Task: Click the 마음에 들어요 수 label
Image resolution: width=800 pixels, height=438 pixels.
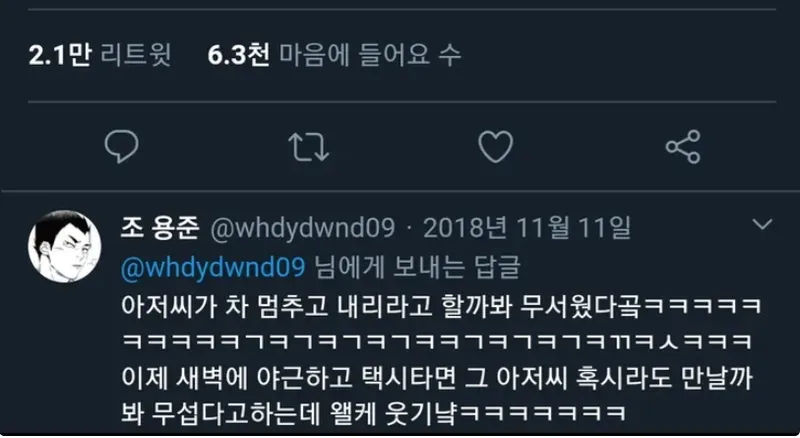Action: 370,54
